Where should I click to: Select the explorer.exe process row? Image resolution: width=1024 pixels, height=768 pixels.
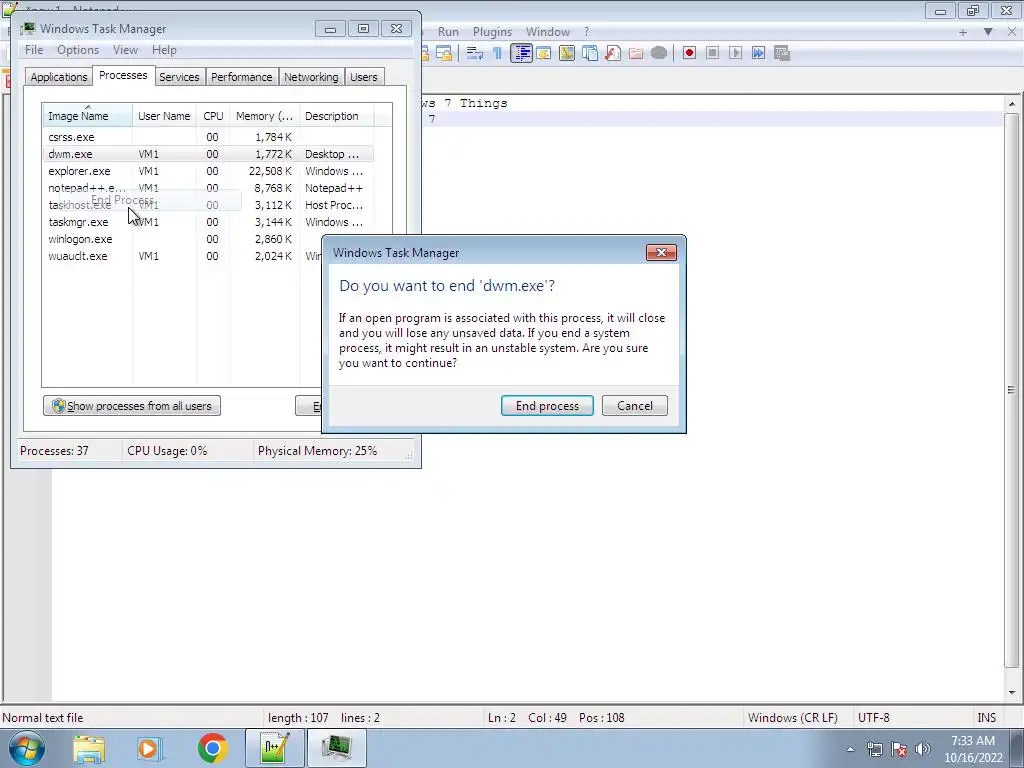point(209,171)
